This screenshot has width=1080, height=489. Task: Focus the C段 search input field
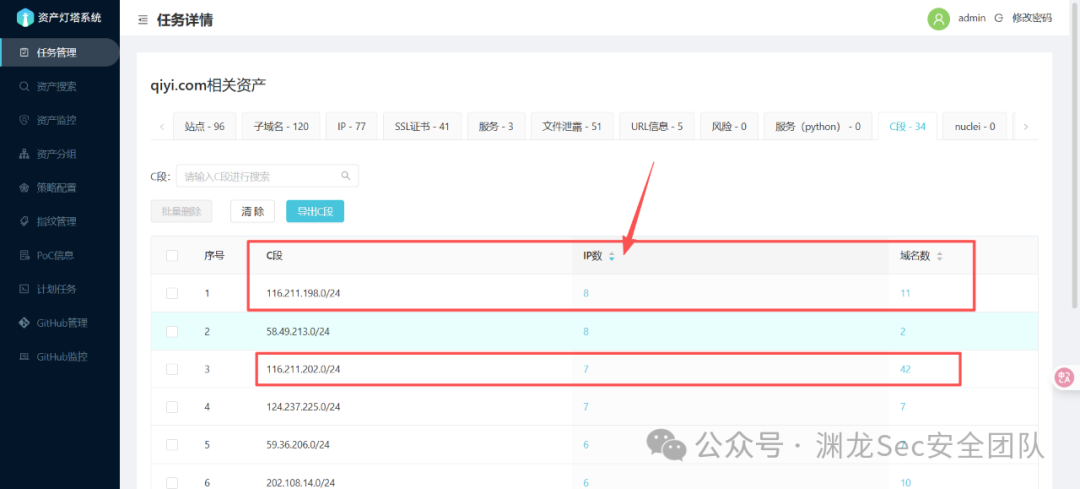coord(267,176)
